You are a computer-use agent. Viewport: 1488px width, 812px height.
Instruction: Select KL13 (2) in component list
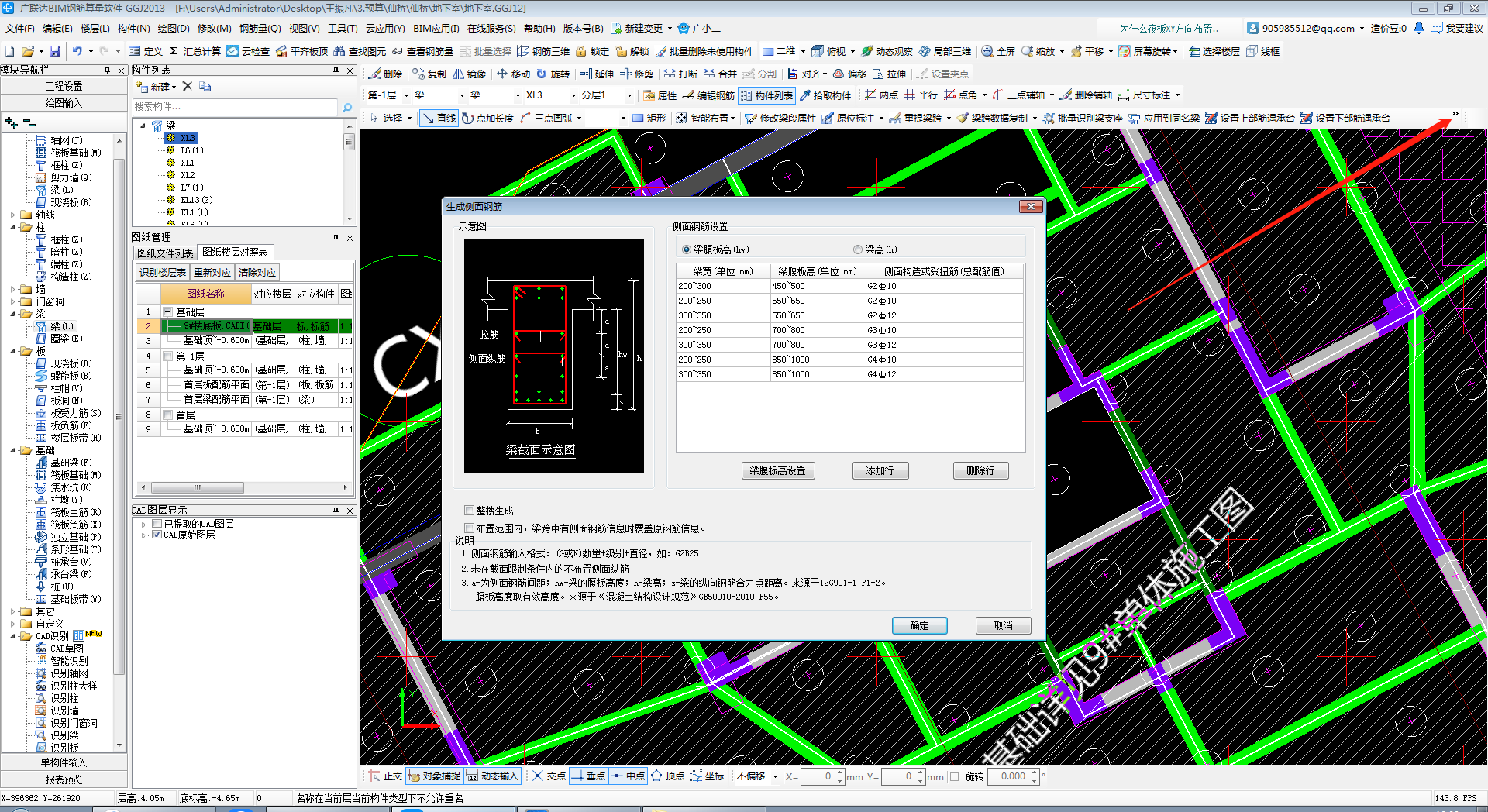[x=196, y=200]
